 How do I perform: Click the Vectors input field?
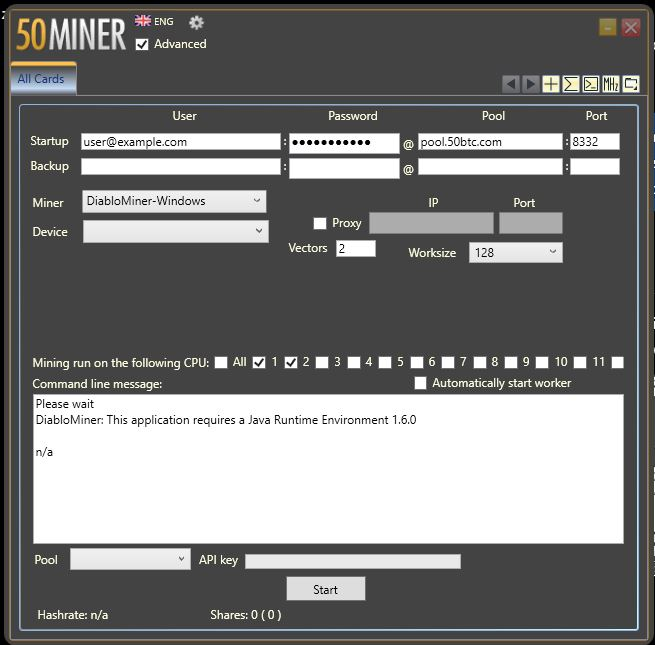click(356, 249)
